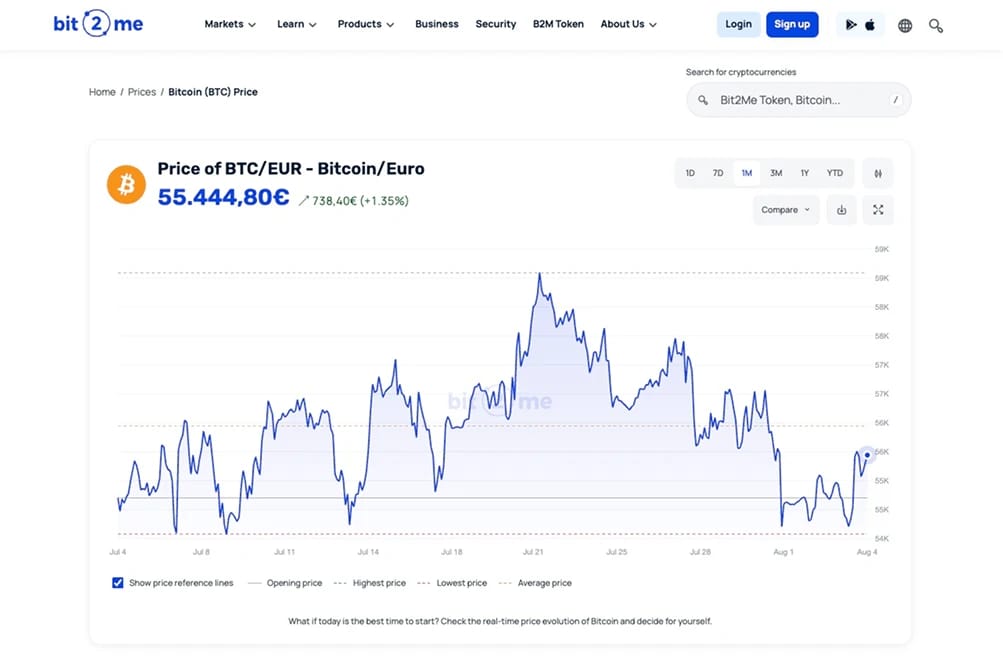Viewport: 1003px width, 661px height.
Task: Click the Price of BTC/EUR heading
Action: [291, 169]
